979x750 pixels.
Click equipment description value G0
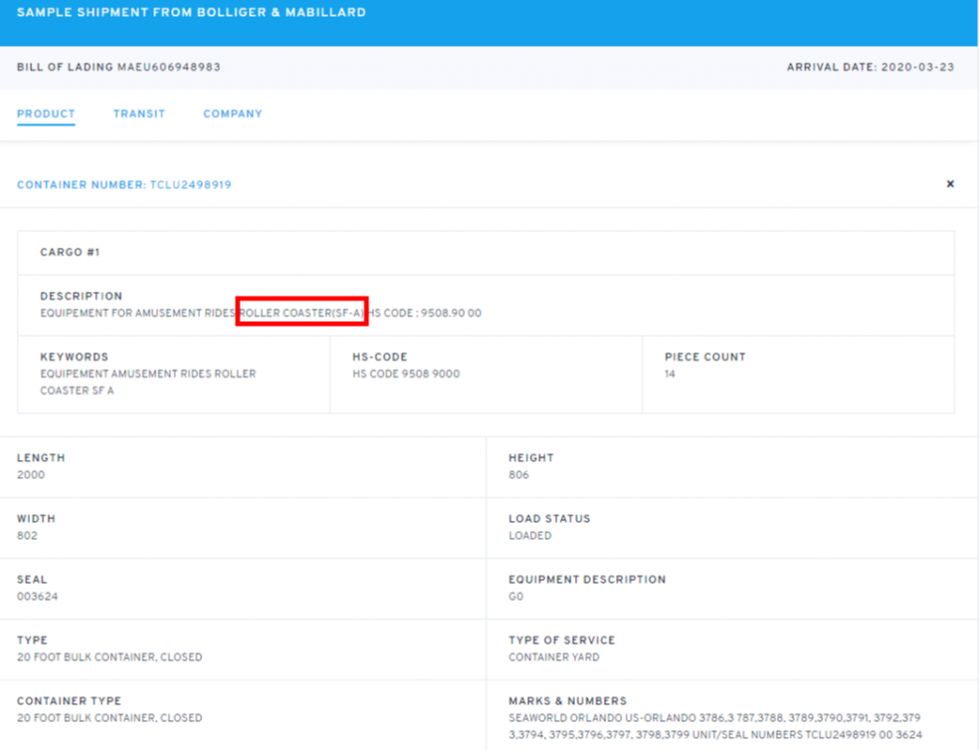[516, 597]
